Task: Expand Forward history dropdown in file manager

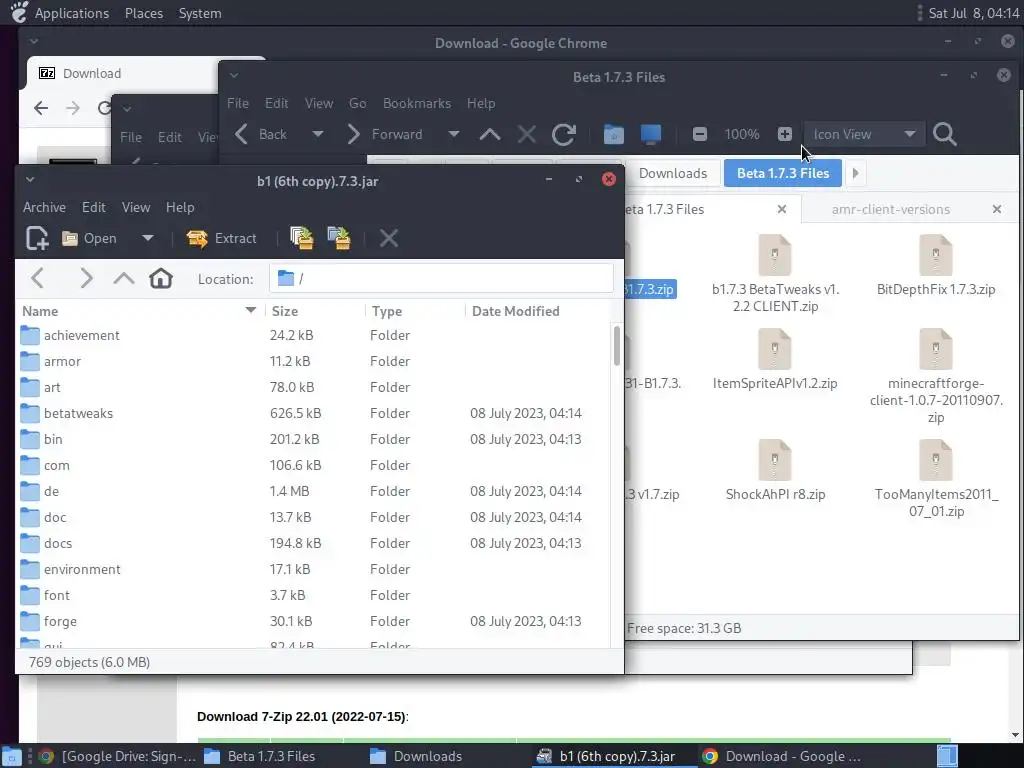Action: (453, 135)
